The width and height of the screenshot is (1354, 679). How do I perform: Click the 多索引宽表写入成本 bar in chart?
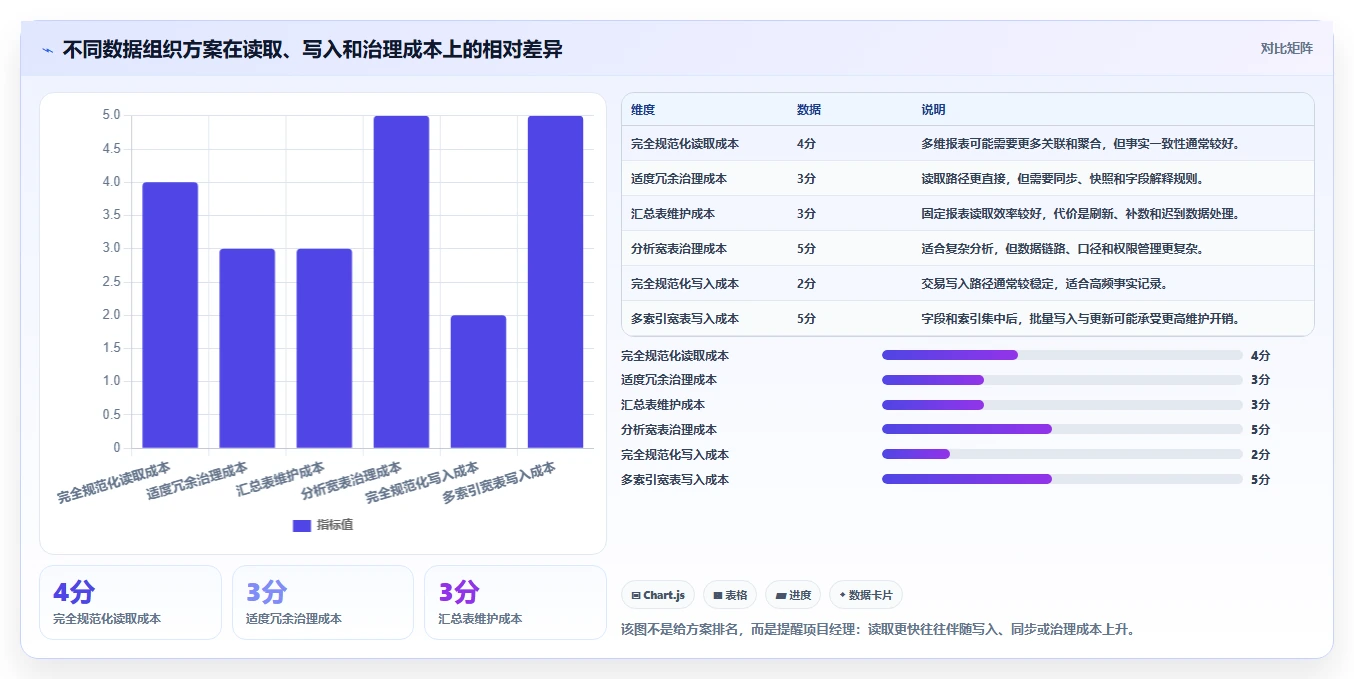pyautogui.click(x=555, y=282)
